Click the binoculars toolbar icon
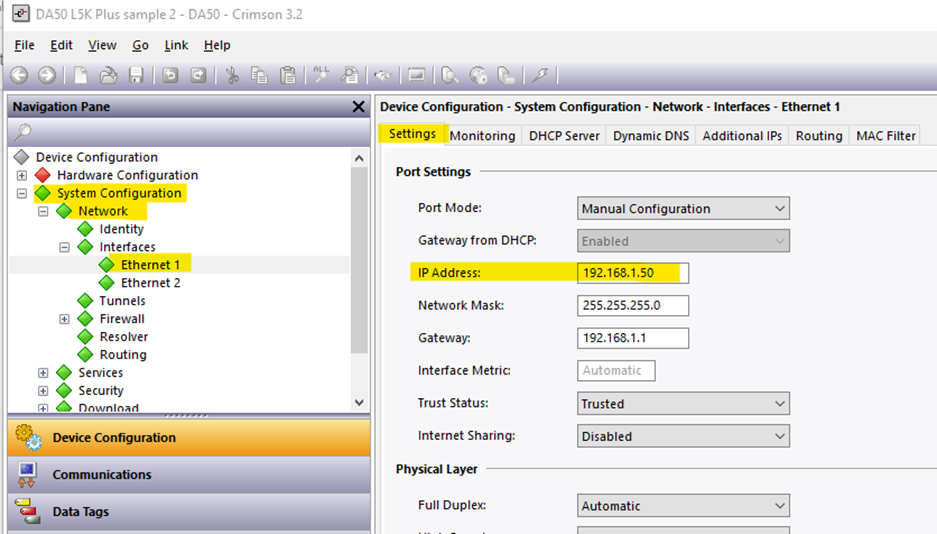 click(x=383, y=75)
